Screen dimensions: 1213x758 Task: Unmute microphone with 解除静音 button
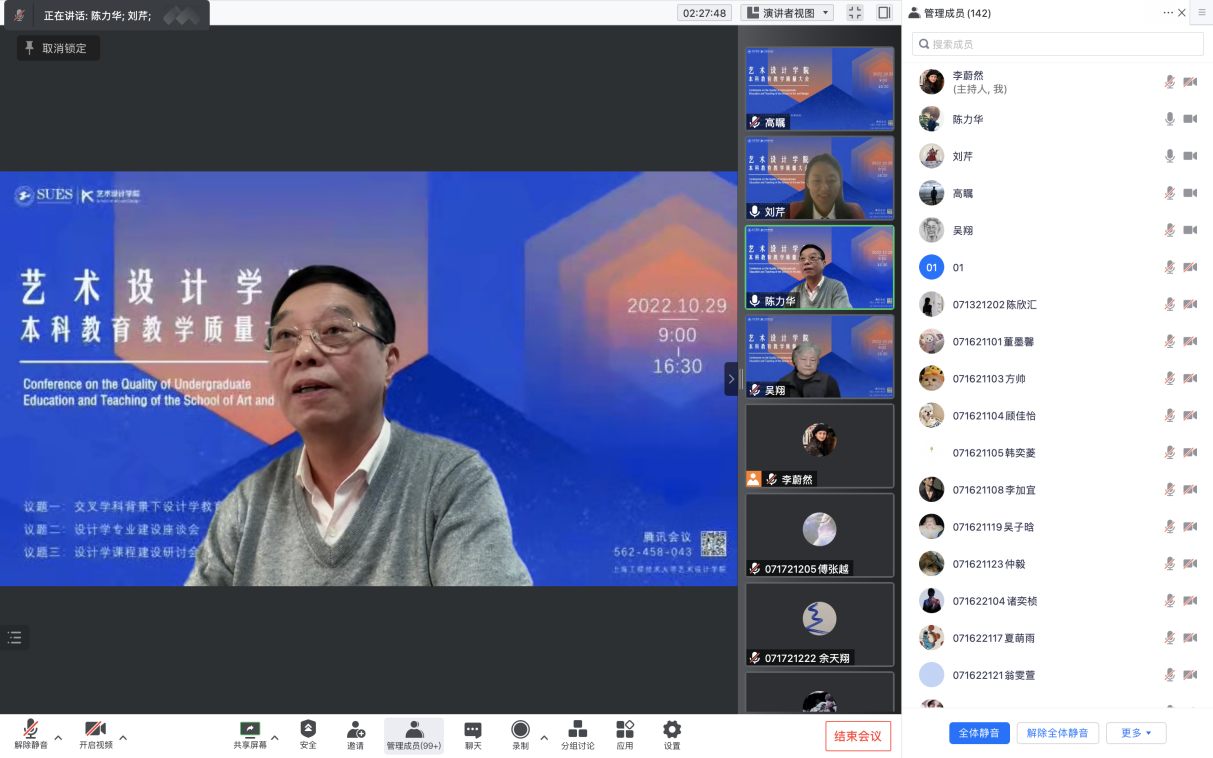[x=31, y=733]
